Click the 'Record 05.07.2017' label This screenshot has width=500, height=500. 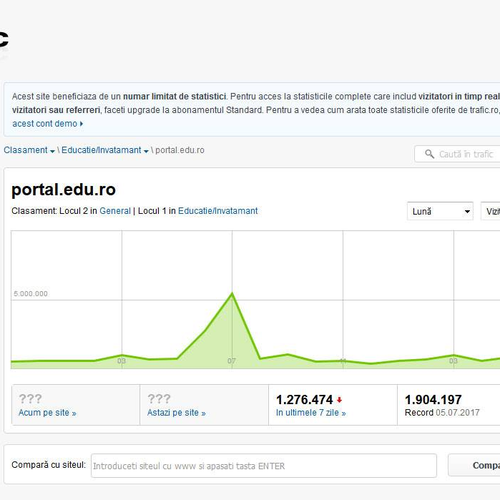(x=442, y=413)
